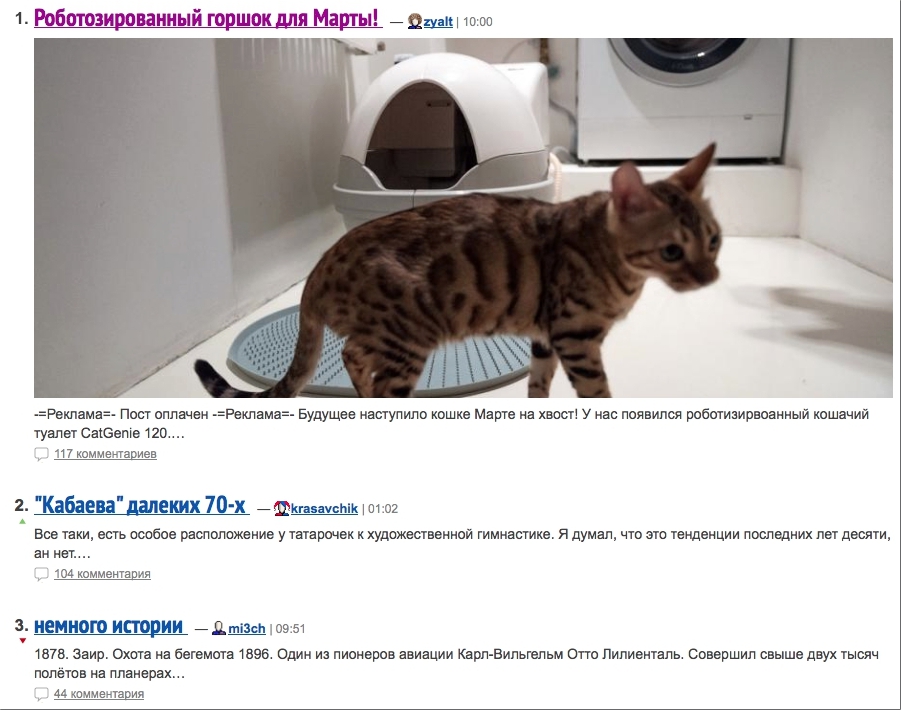Click the CatGenie 120 post excerpt text
This screenshot has width=901, height=710.
point(452,423)
